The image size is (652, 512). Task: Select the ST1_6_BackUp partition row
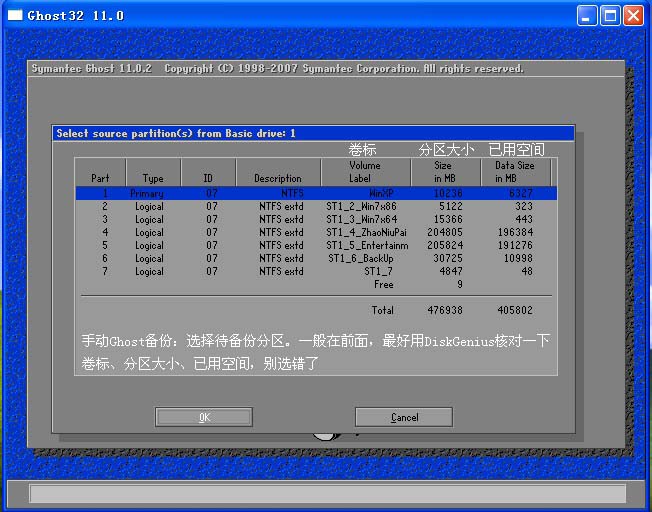316,258
